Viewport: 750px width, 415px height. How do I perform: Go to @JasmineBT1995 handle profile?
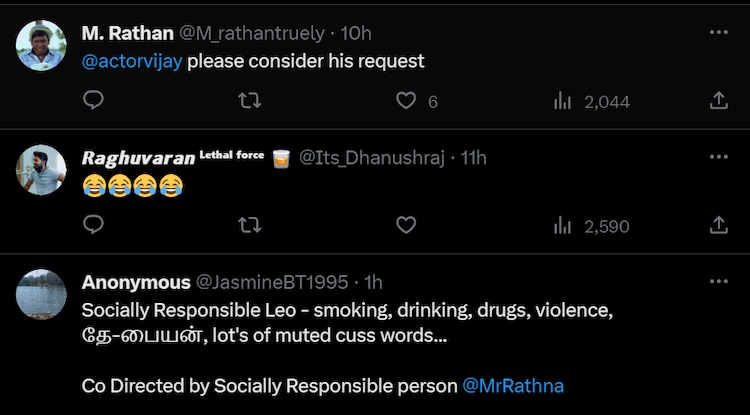click(x=274, y=283)
